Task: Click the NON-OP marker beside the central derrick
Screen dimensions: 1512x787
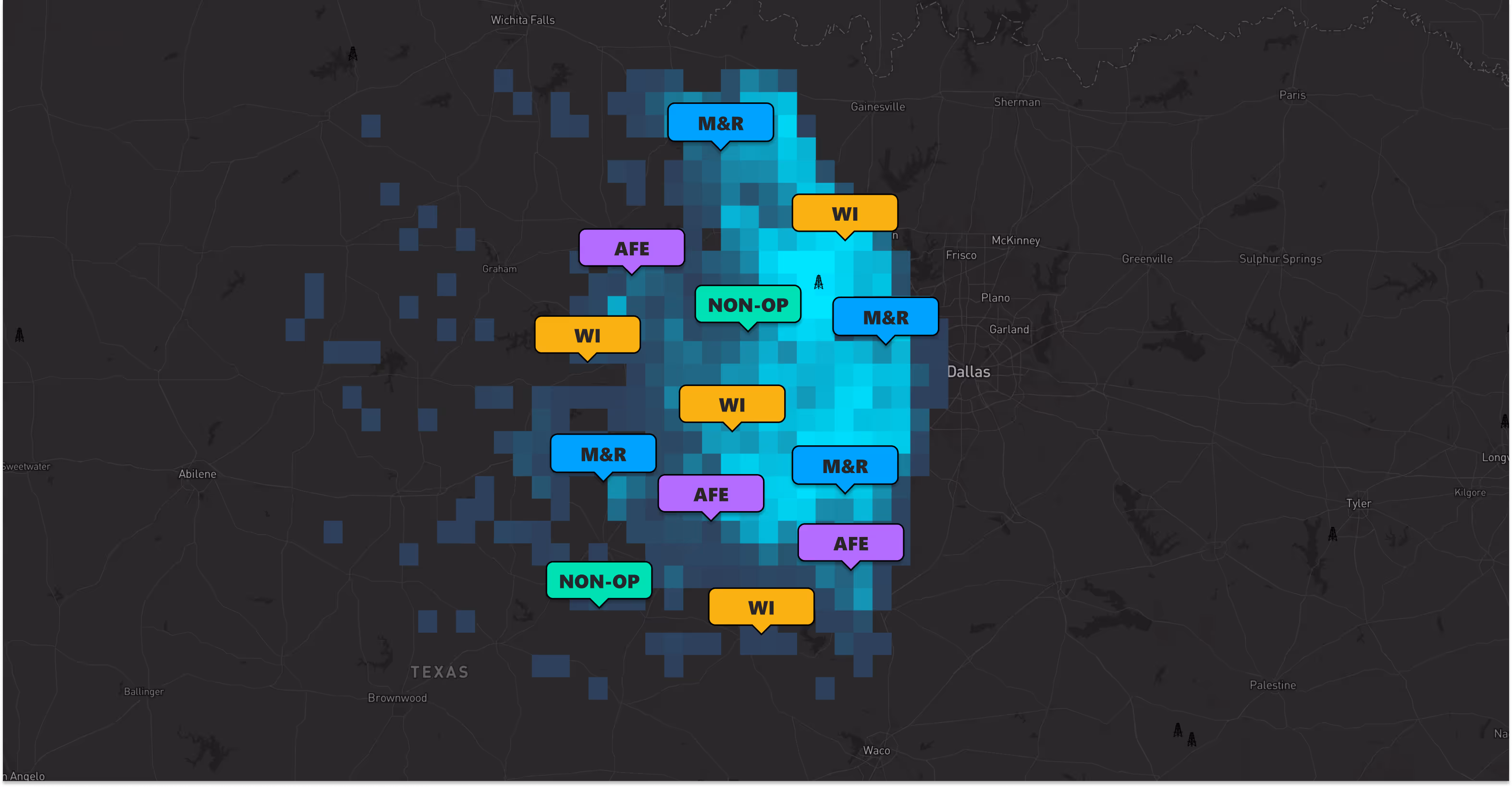Action: [x=748, y=305]
